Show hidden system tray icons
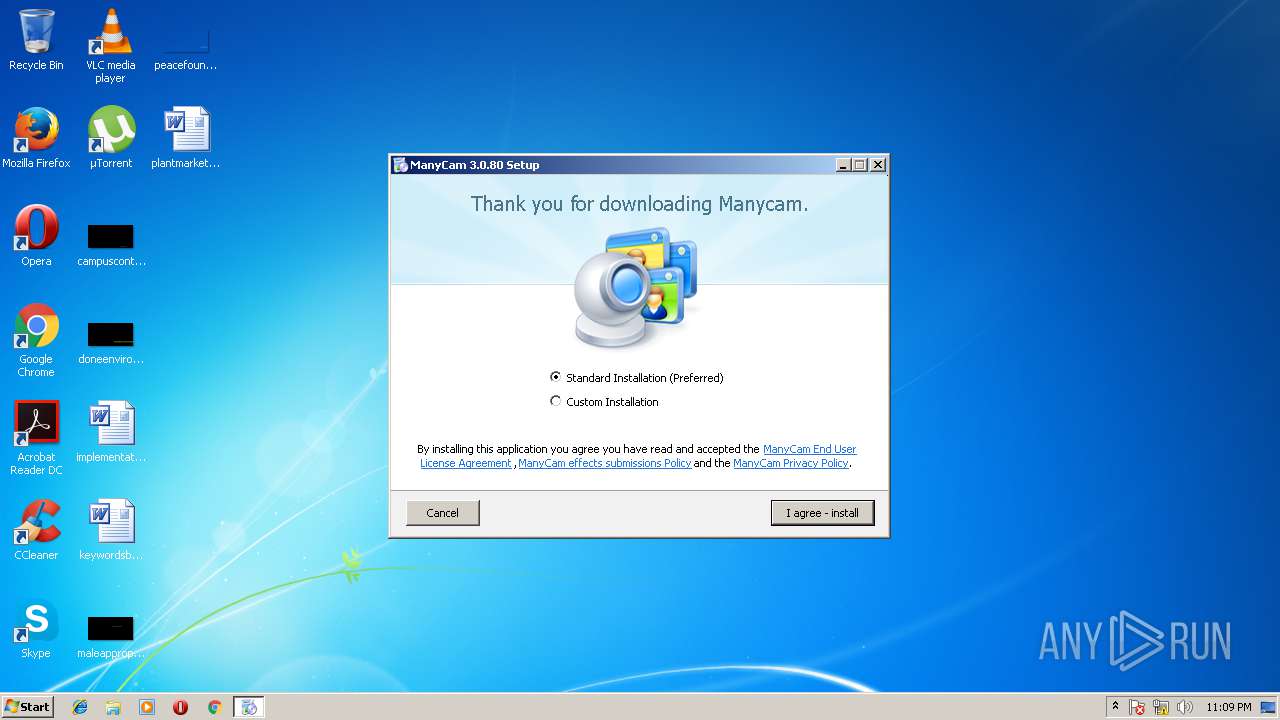Viewport: 1280px width, 720px height. (x=1115, y=707)
